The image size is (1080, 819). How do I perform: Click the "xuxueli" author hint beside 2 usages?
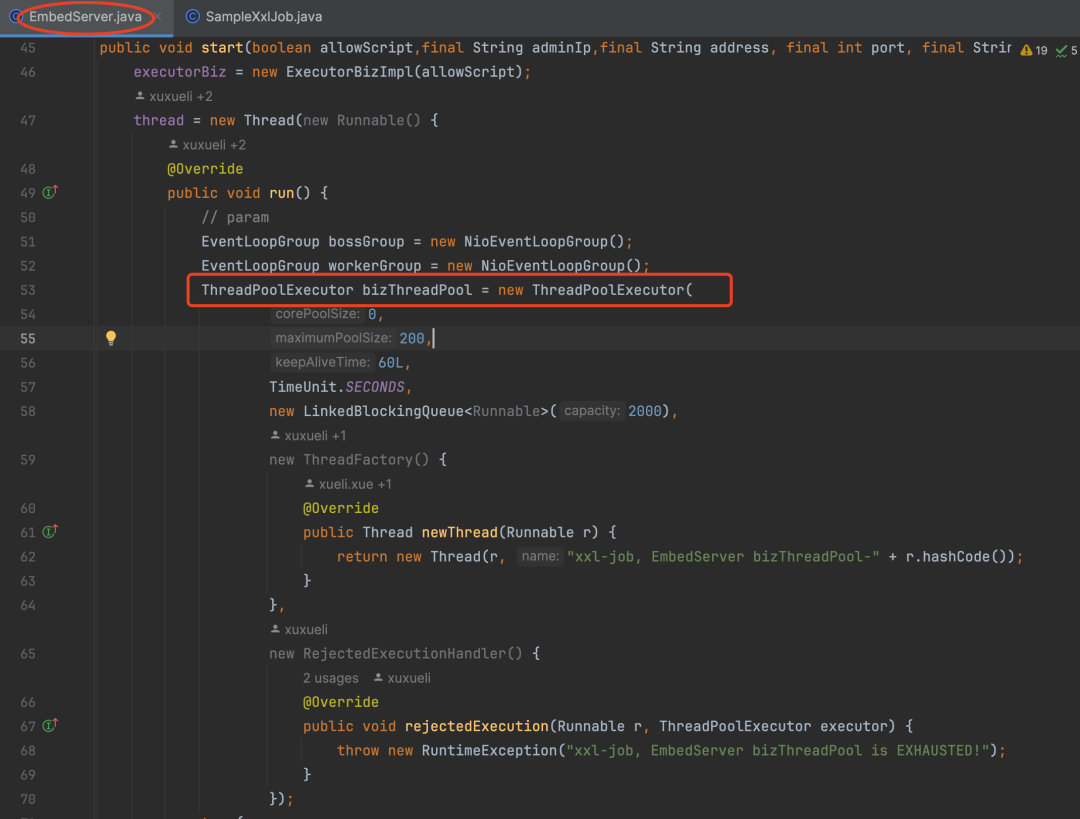402,678
